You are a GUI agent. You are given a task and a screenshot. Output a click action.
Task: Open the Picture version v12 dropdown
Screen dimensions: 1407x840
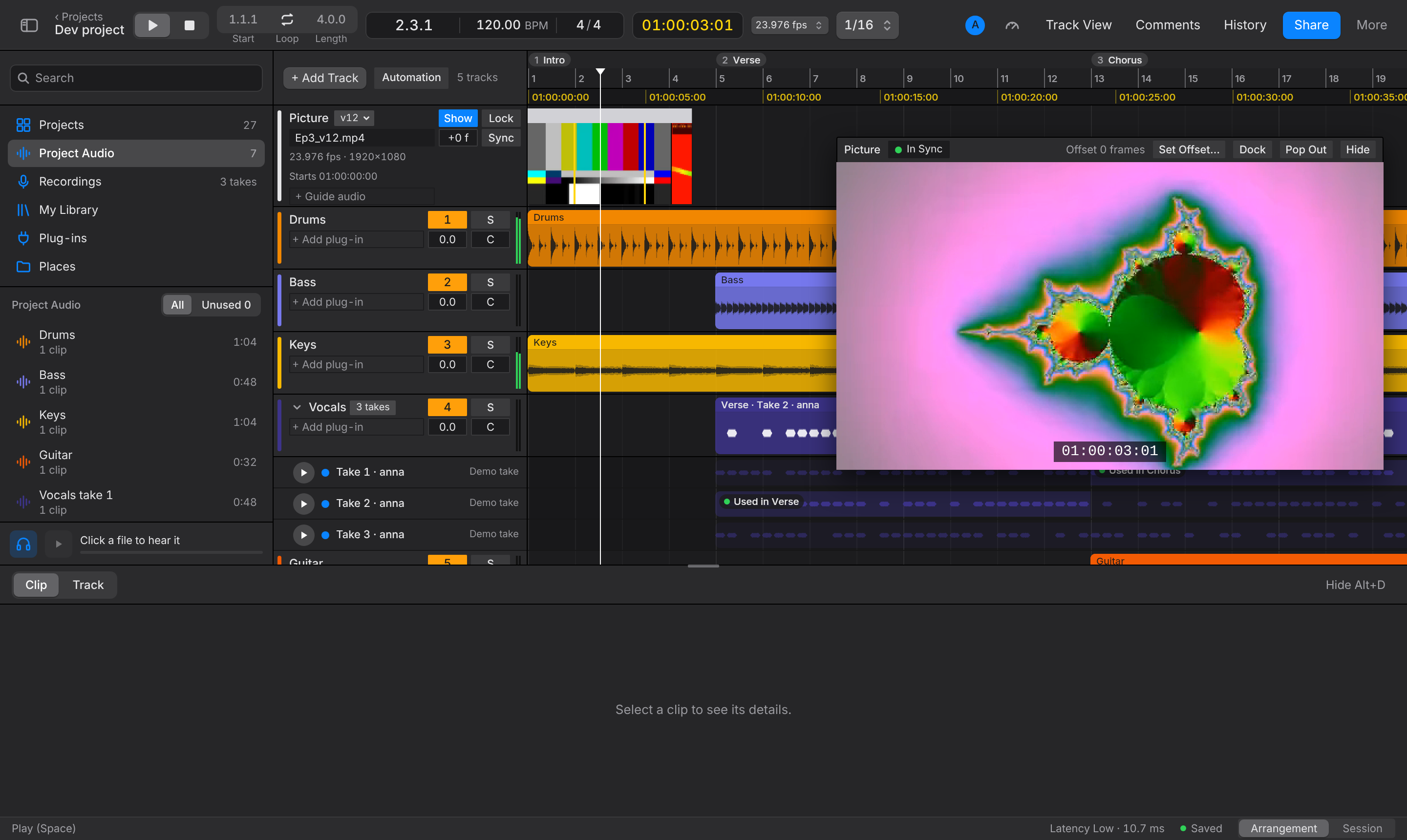click(x=354, y=118)
